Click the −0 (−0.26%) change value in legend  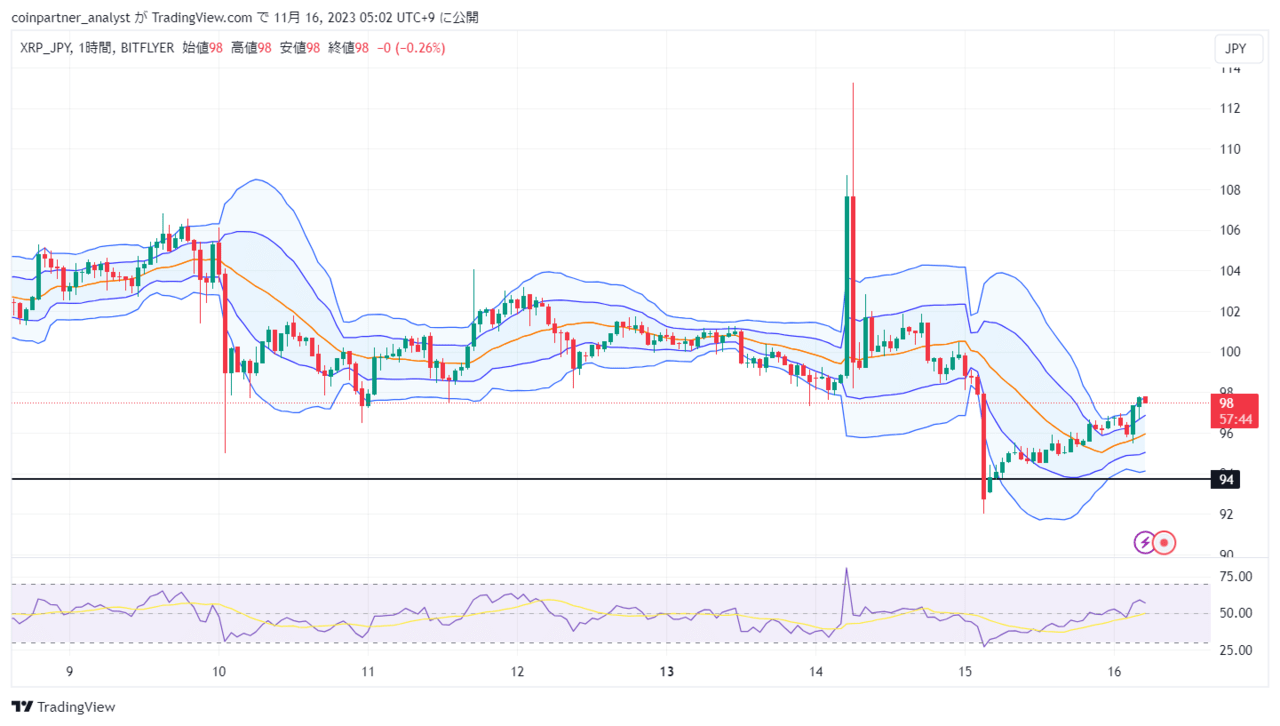pos(411,47)
